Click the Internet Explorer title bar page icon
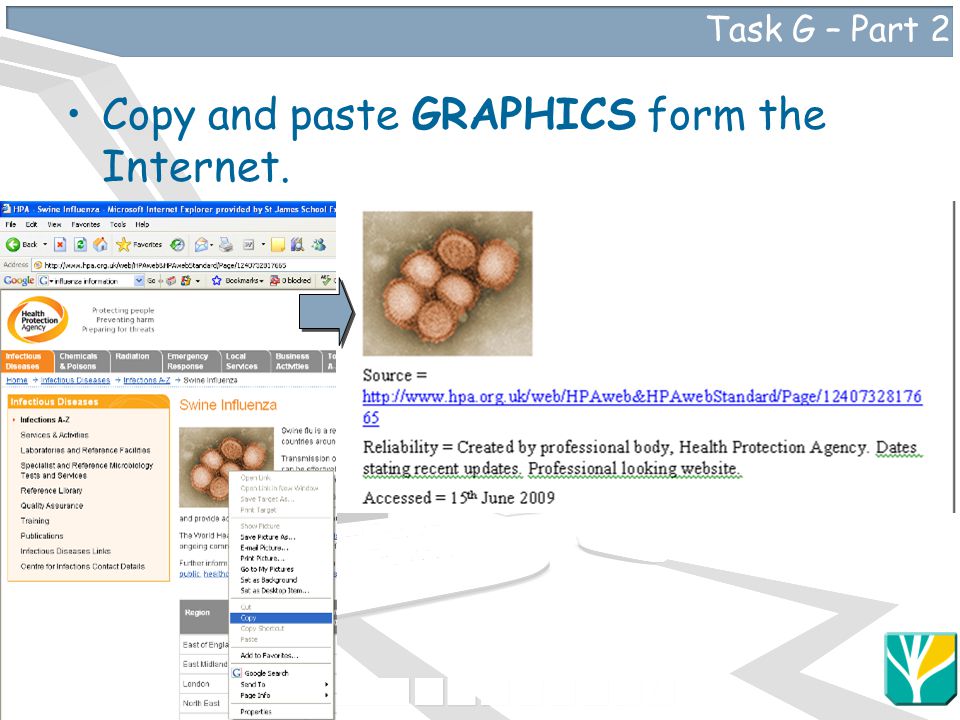This screenshot has width=960, height=720. point(6,209)
